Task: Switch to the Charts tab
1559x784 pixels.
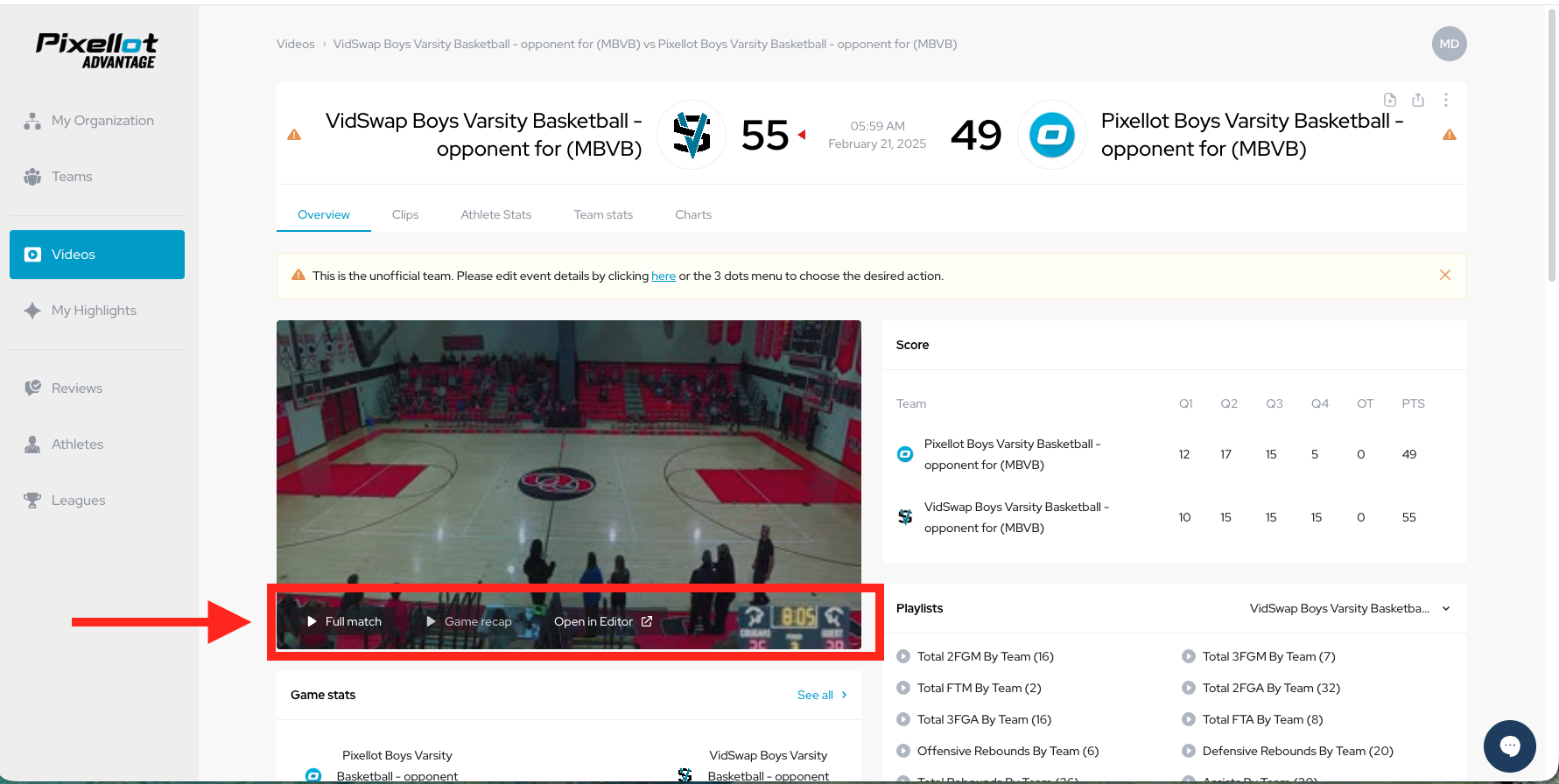Action: 692,214
